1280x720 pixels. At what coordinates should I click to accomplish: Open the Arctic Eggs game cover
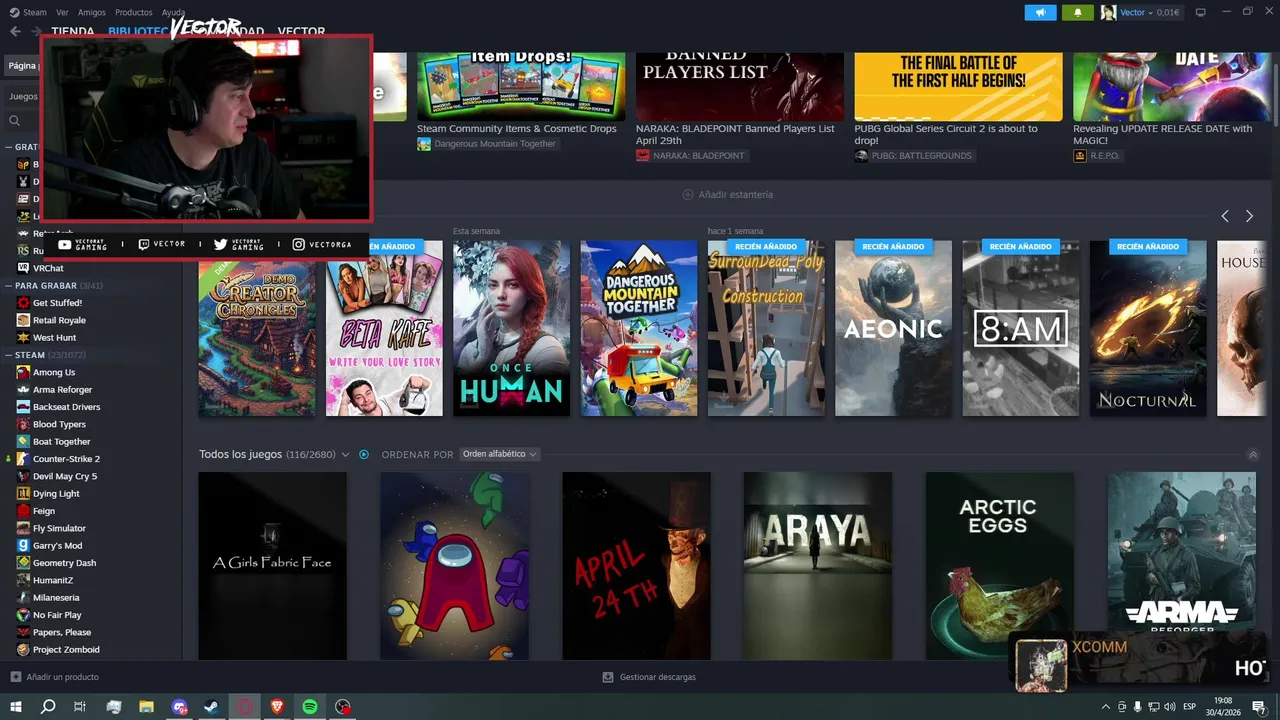tap(999, 566)
